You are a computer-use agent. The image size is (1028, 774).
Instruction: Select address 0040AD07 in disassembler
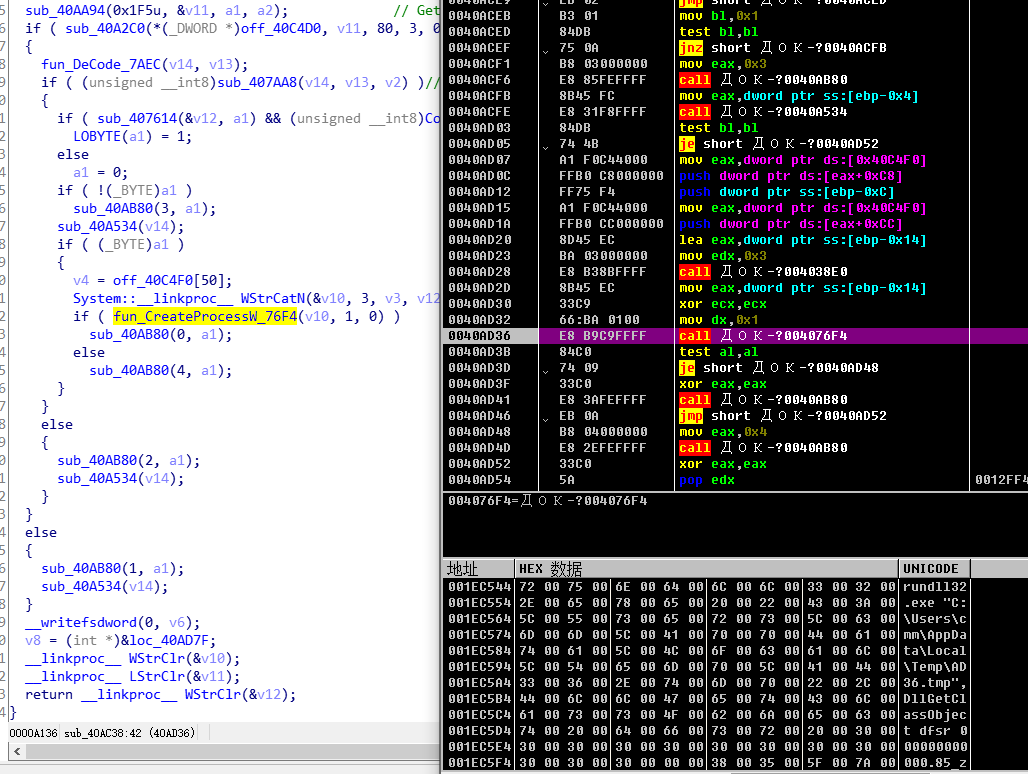[x=479, y=160]
